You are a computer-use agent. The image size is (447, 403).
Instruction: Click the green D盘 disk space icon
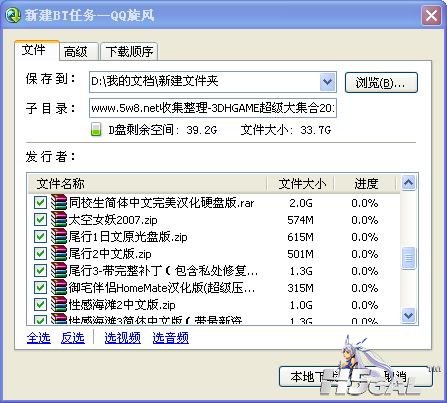tap(96, 129)
